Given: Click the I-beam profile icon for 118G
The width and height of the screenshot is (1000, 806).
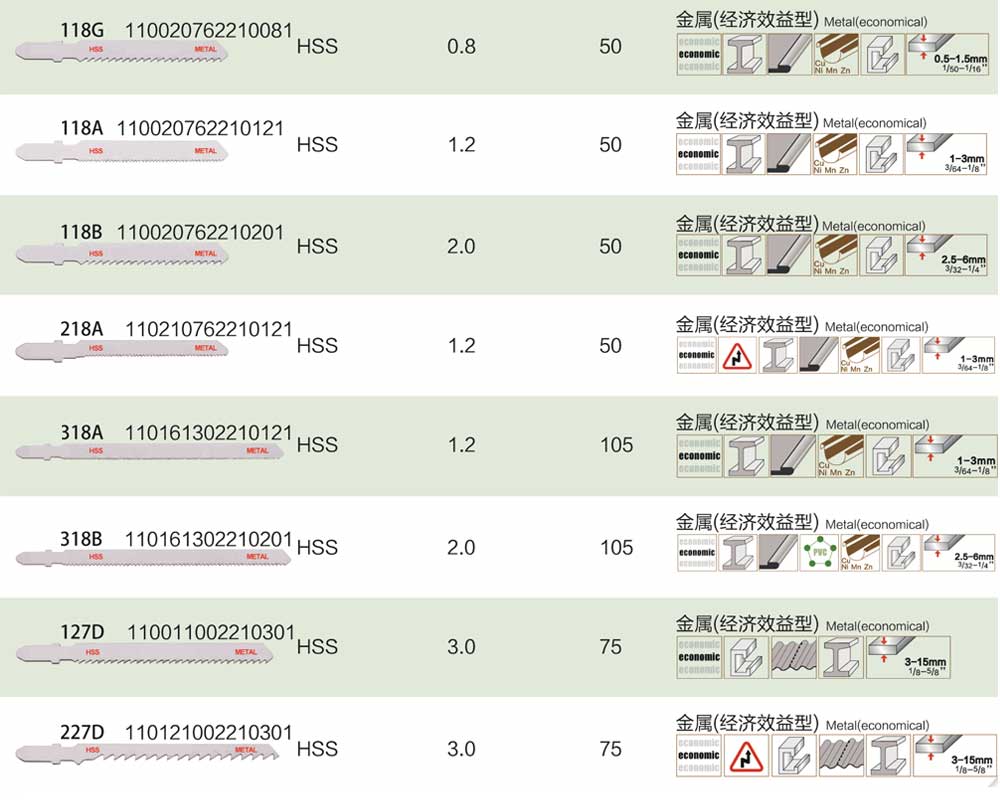Looking at the screenshot, I should point(744,55).
